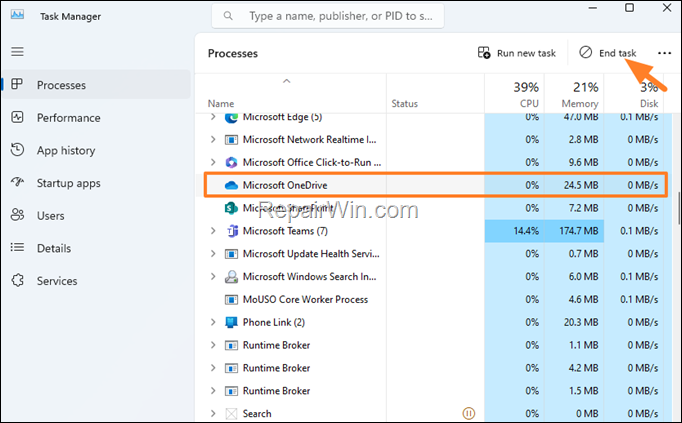Click the 174.7 MB memory value
The width and height of the screenshot is (682, 423).
(x=578, y=231)
